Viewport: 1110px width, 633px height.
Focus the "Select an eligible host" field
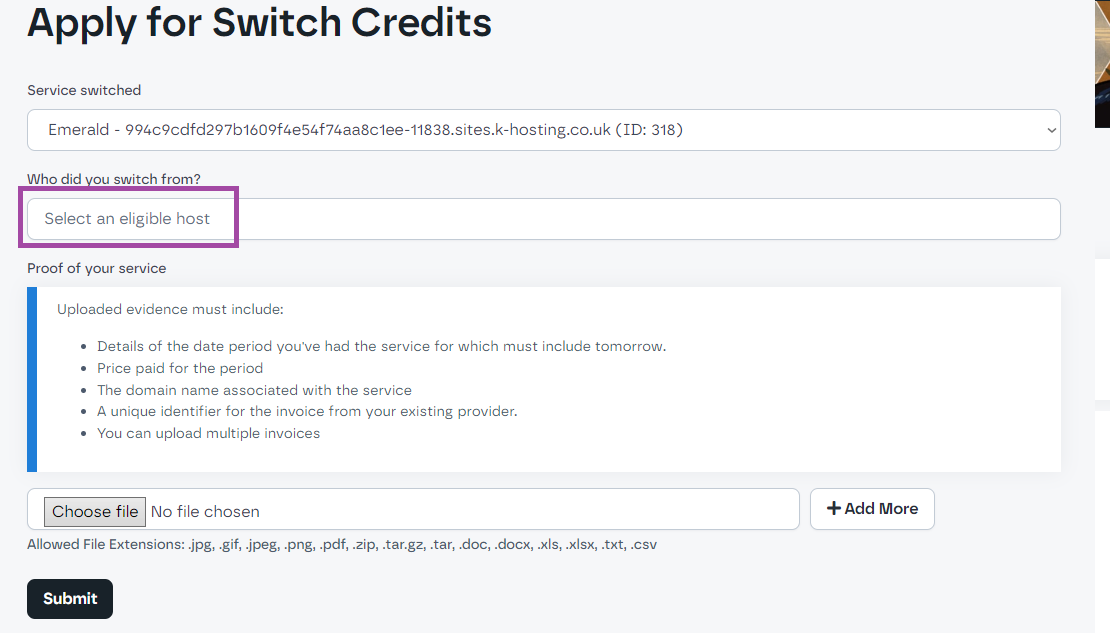coord(544,219)
